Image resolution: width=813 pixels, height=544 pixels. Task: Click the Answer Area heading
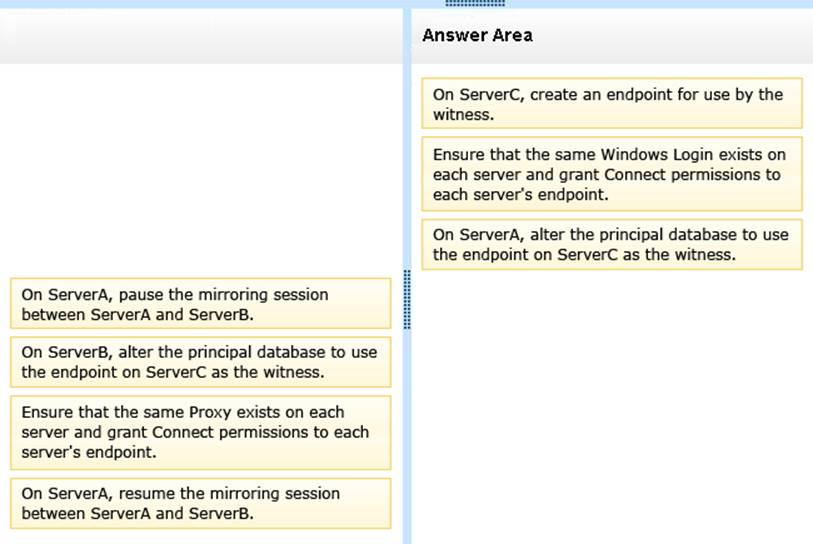[x=477, y=36]
